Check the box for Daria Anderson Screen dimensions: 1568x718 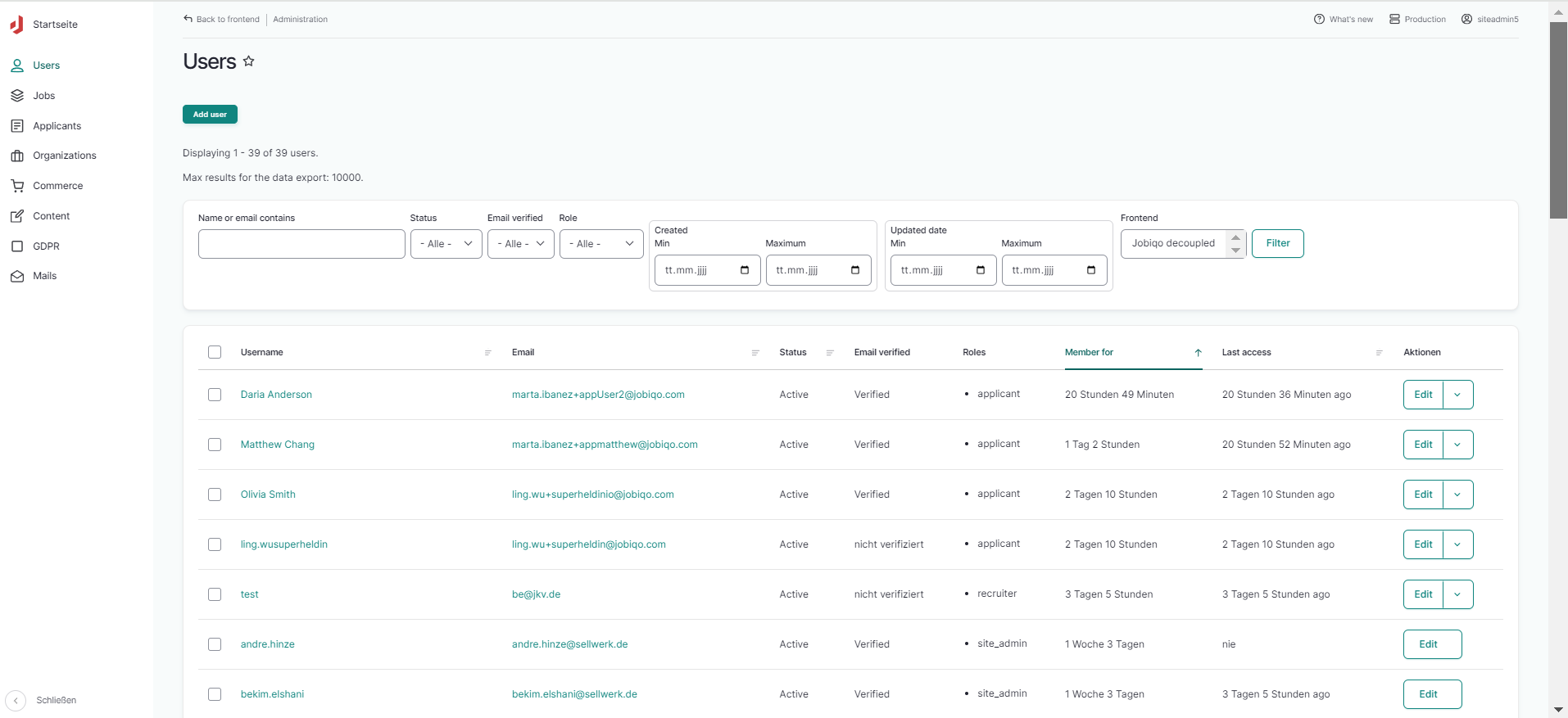pyautogui.click(x=215, y=395)
